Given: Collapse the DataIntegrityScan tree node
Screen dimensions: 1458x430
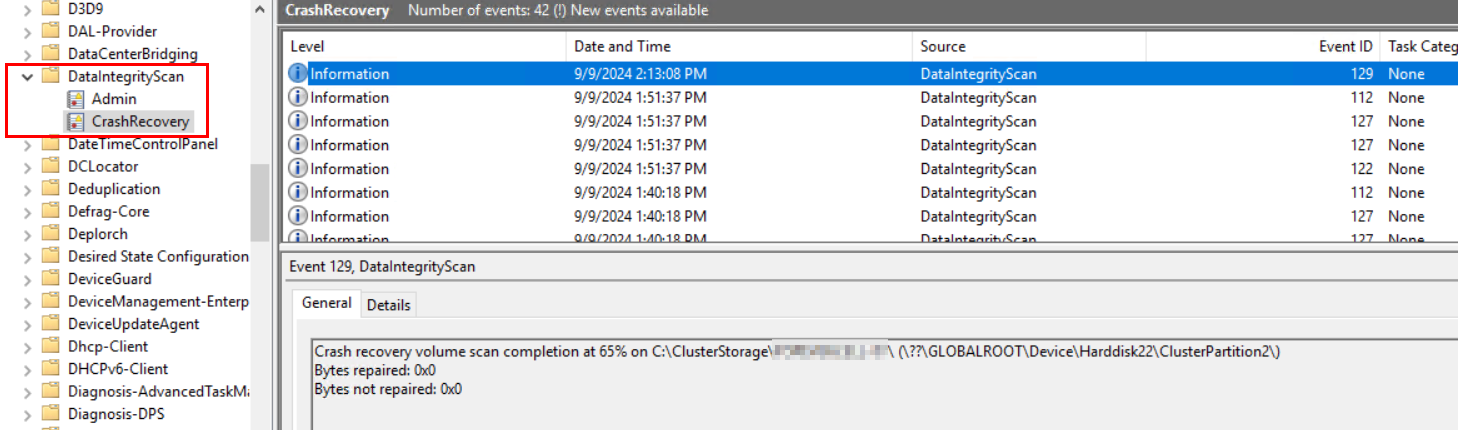Looking at the screenshot, I should coord(28,76).
